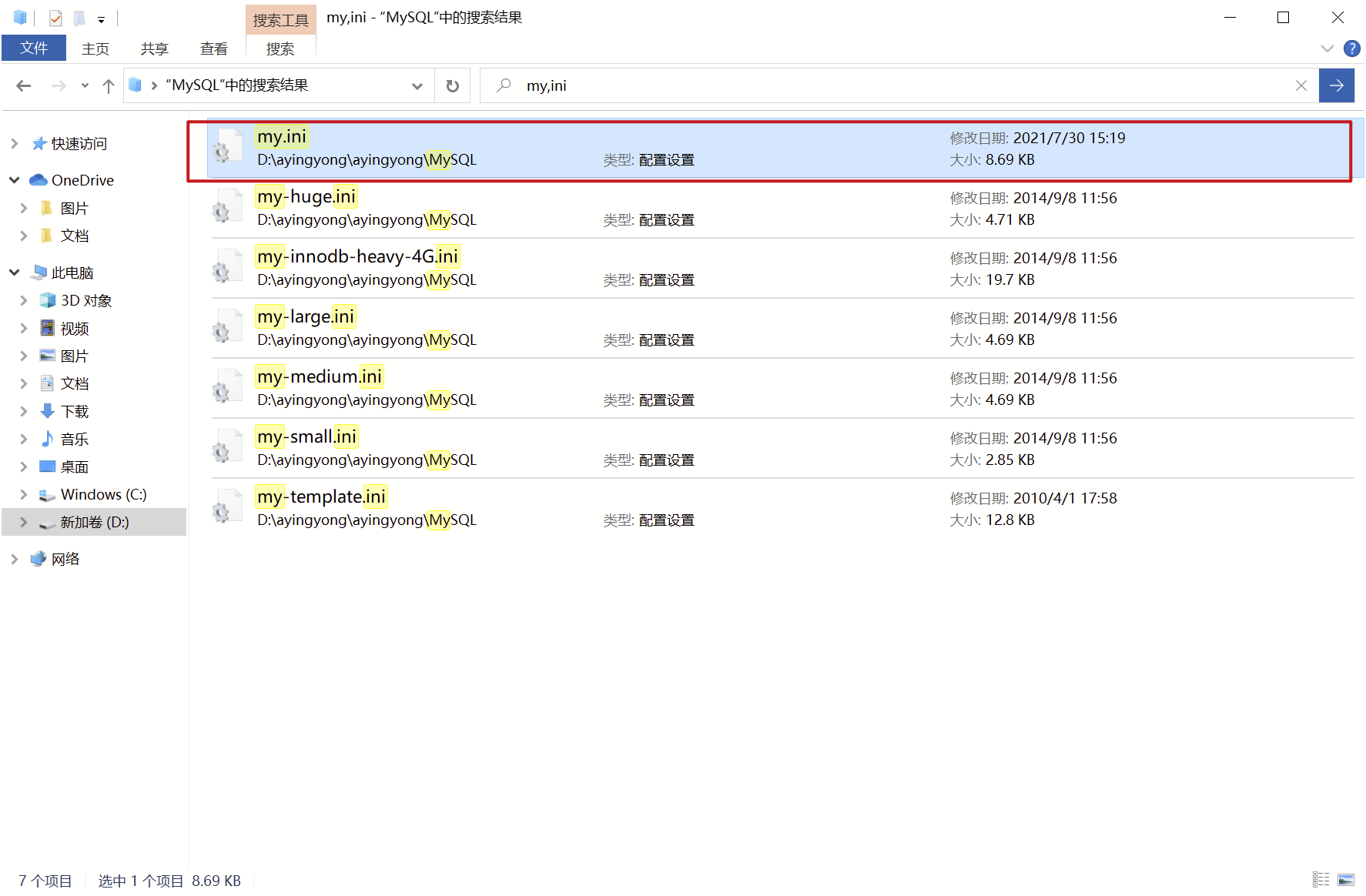Click the modified date 2010/4/1 17:58
This screenshot has height=896, width=1366.
point(1065,498)
